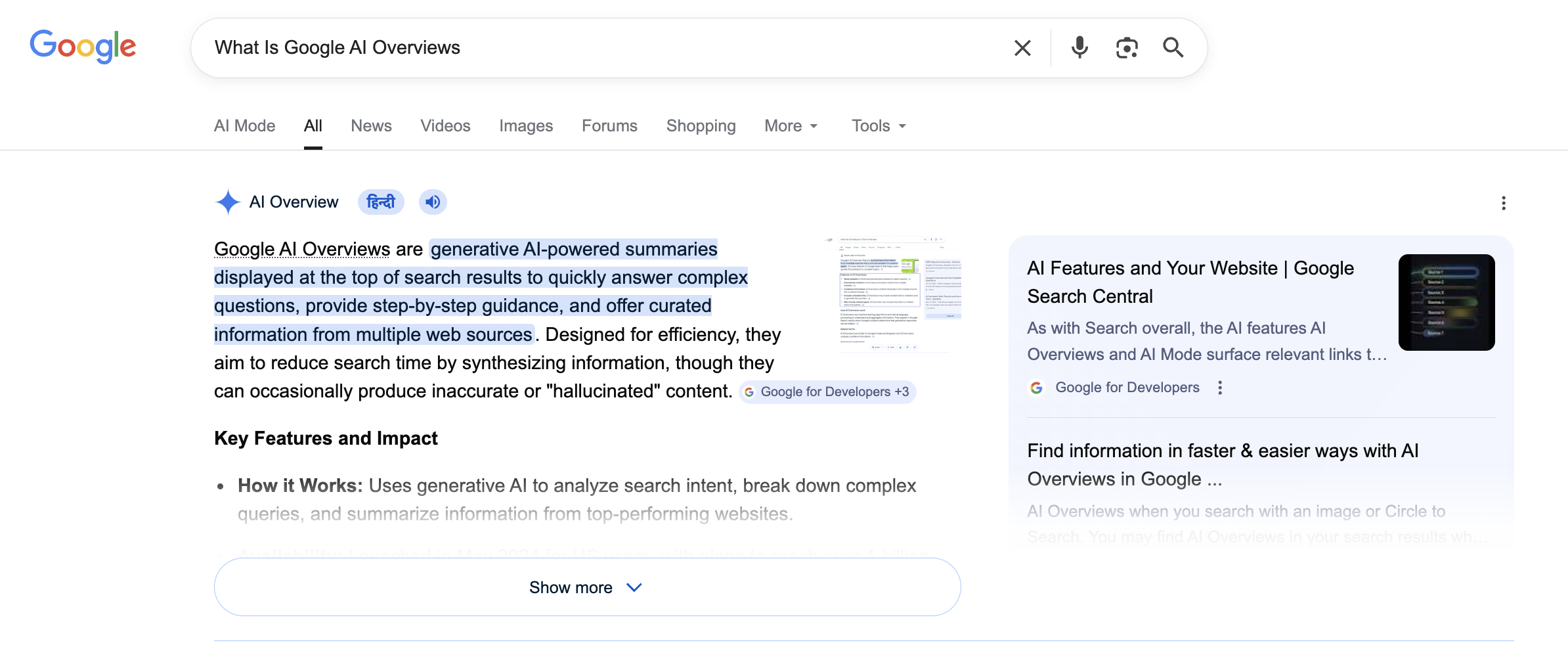Click Google for Developers source name in card
Viewport: 1568px width, 649px height.
(x=1127, y=388)
